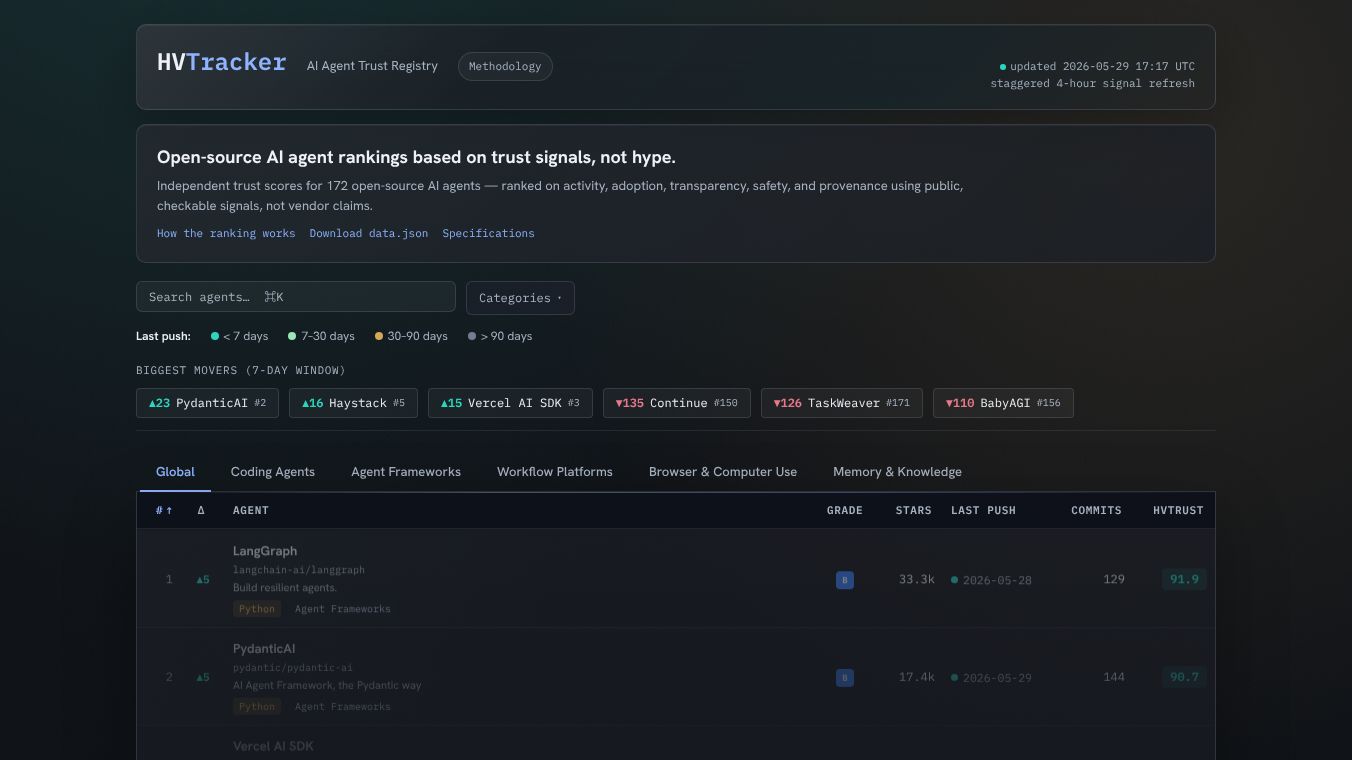Sort by the AGENT column header
This screenshot has height=760, width=1352.
(250, 510)
